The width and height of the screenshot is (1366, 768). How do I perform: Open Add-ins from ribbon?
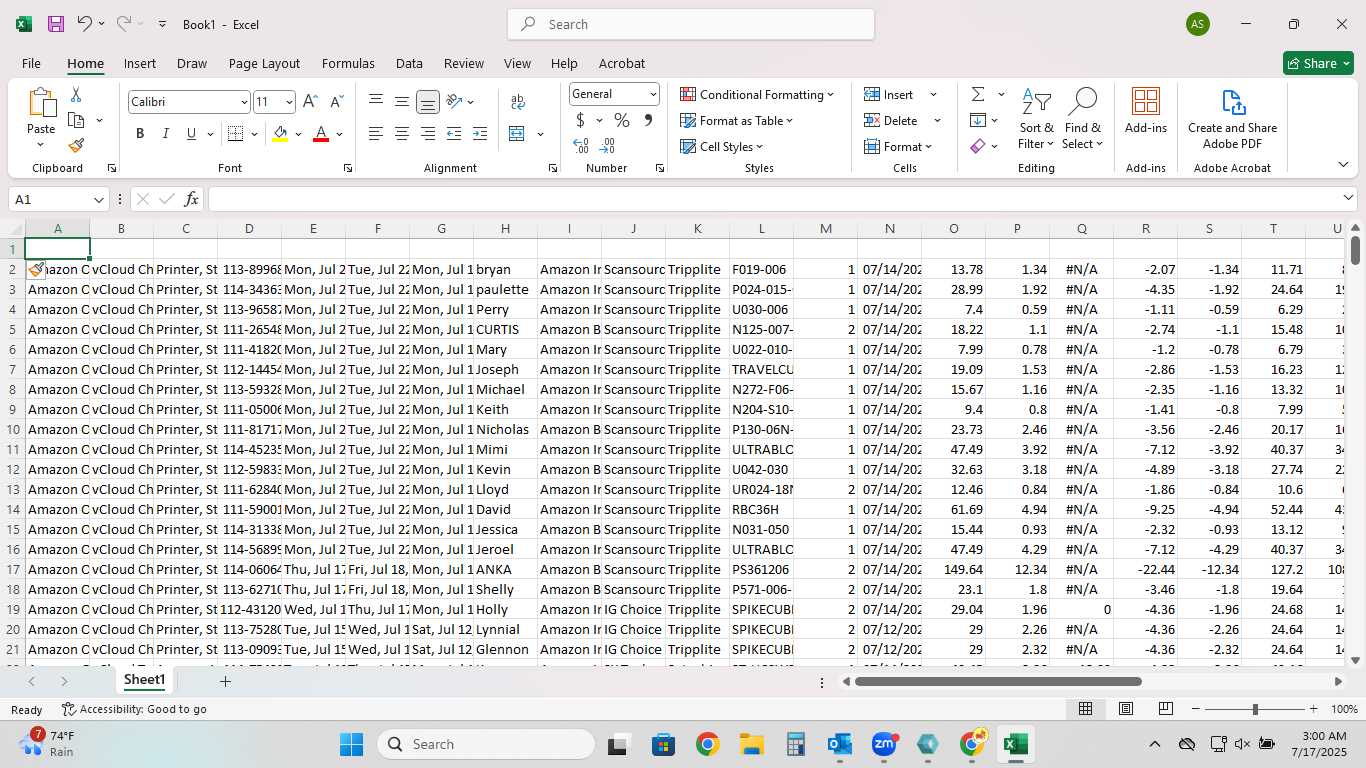pyautogui.click(x=1146, y=111)
